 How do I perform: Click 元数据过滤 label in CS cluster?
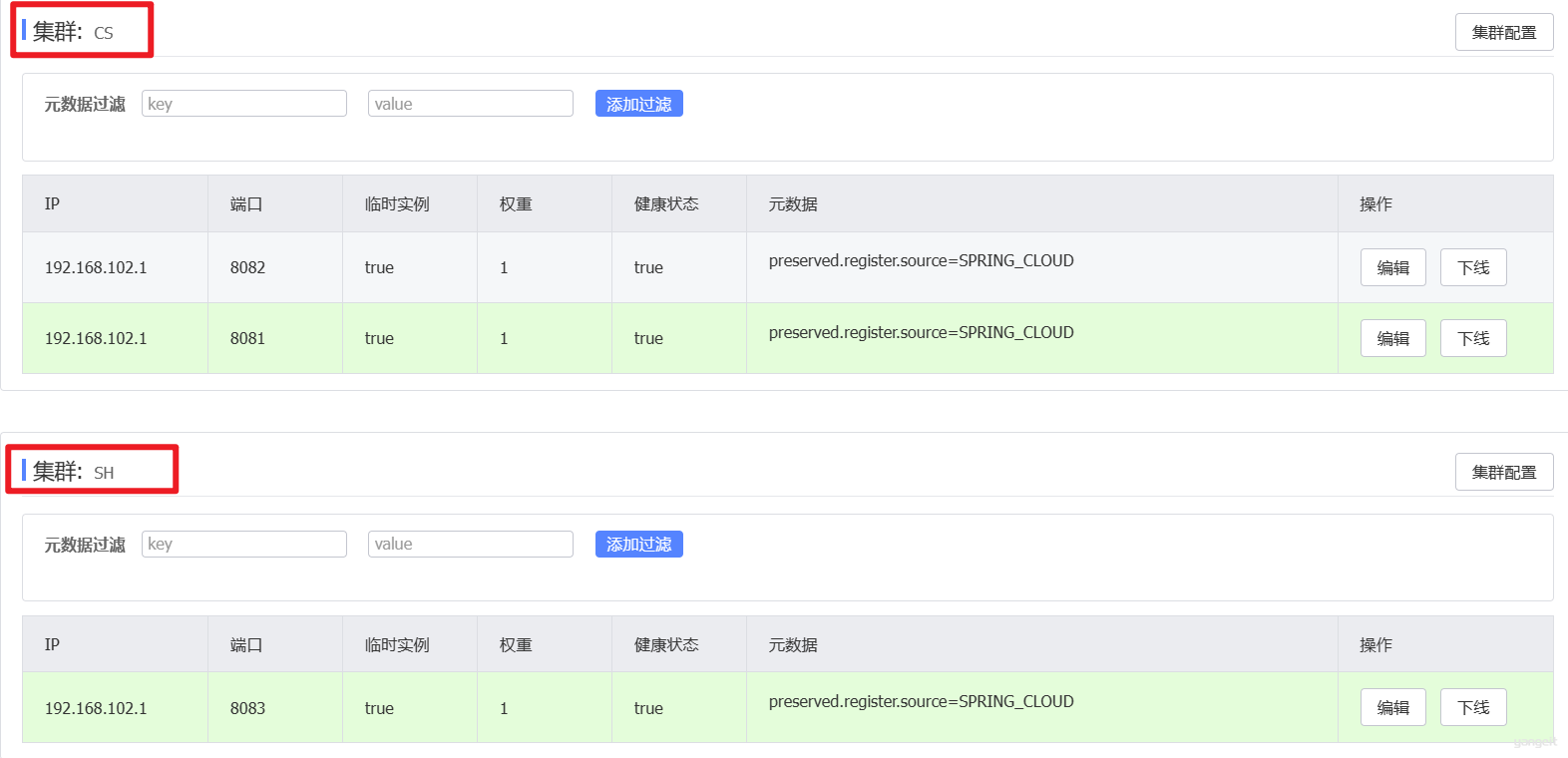tap(85, 104)
